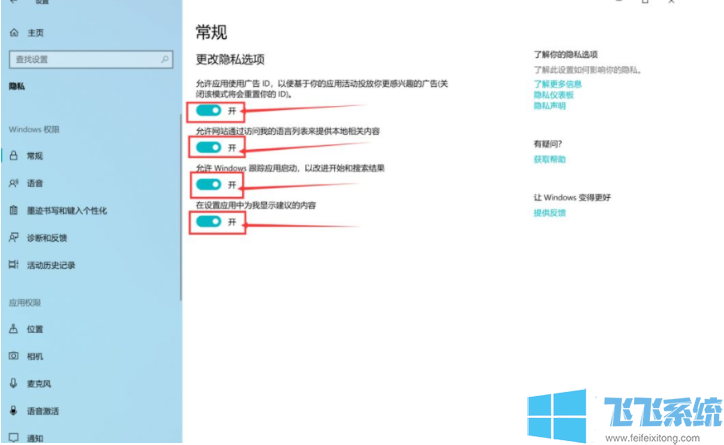Open 相机 permission settings
This screenshot has width=724, height=445.
35,356
